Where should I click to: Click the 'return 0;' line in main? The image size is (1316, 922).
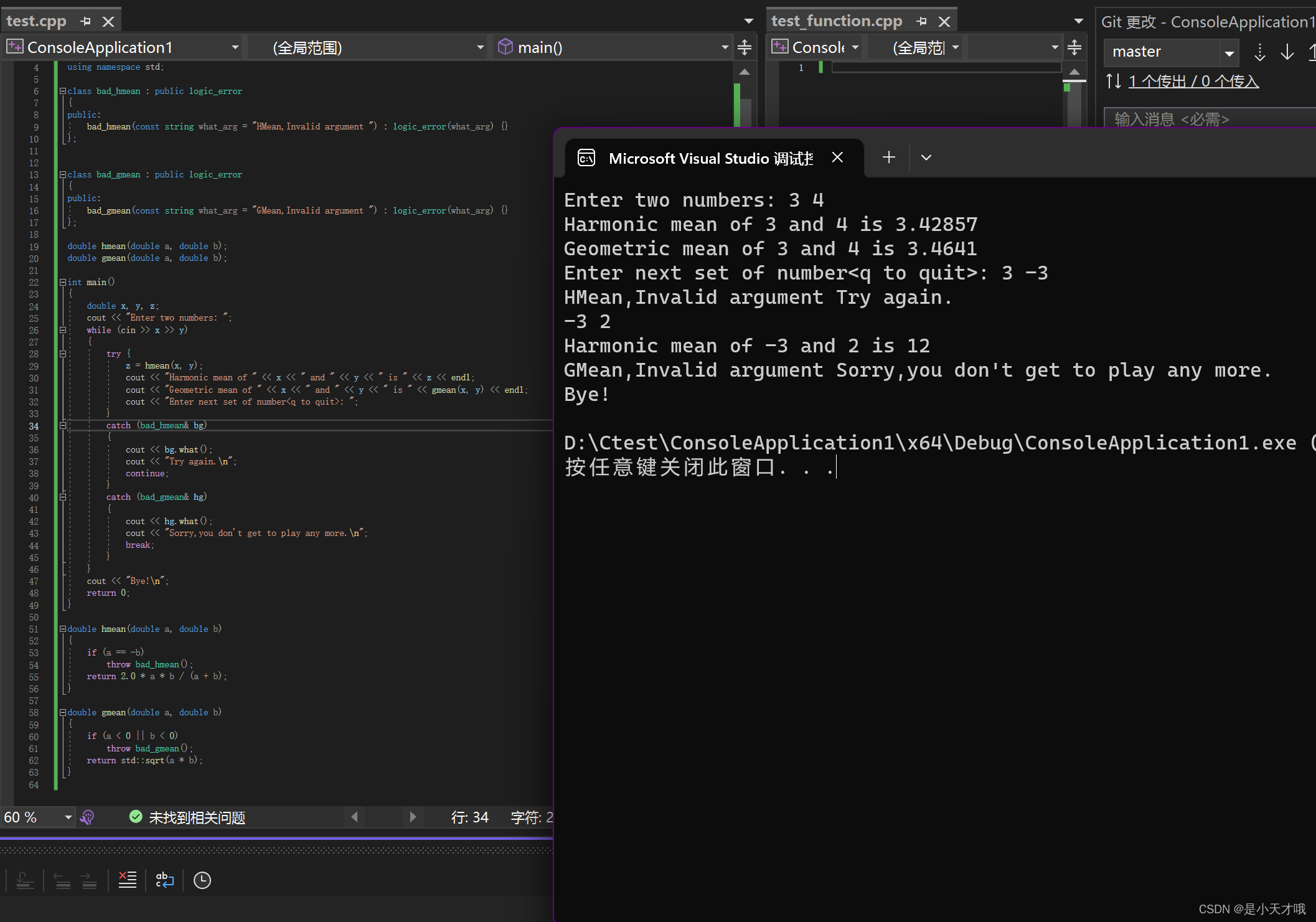(x=108, y=593)
